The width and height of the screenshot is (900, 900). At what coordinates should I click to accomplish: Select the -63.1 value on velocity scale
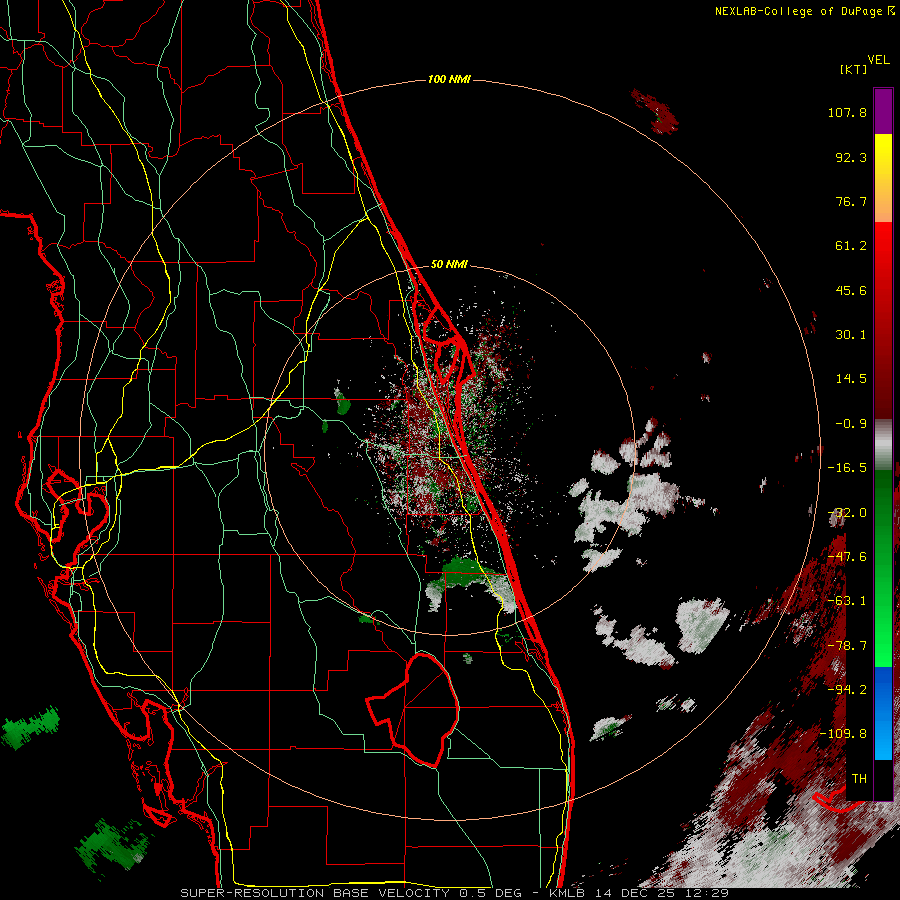tap(847, 601)
